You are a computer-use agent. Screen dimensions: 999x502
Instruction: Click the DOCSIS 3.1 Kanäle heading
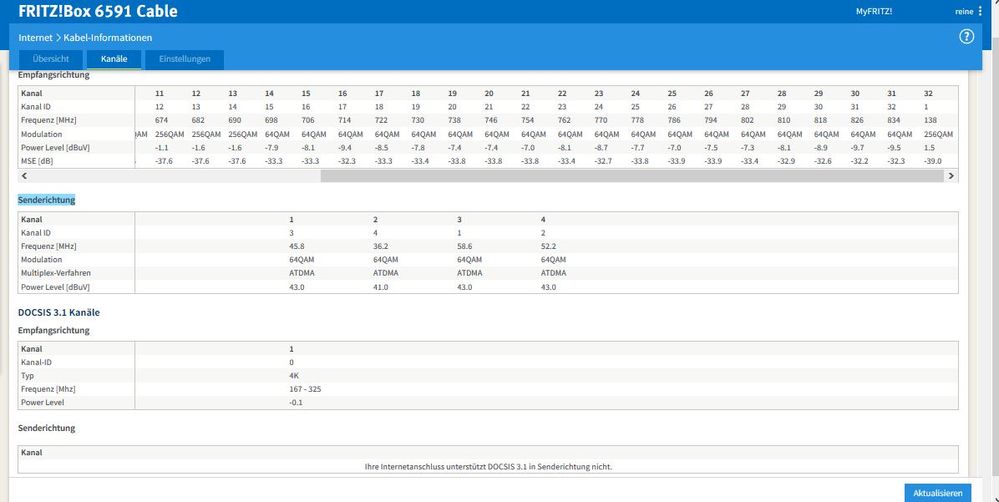(x=59, y=313)
